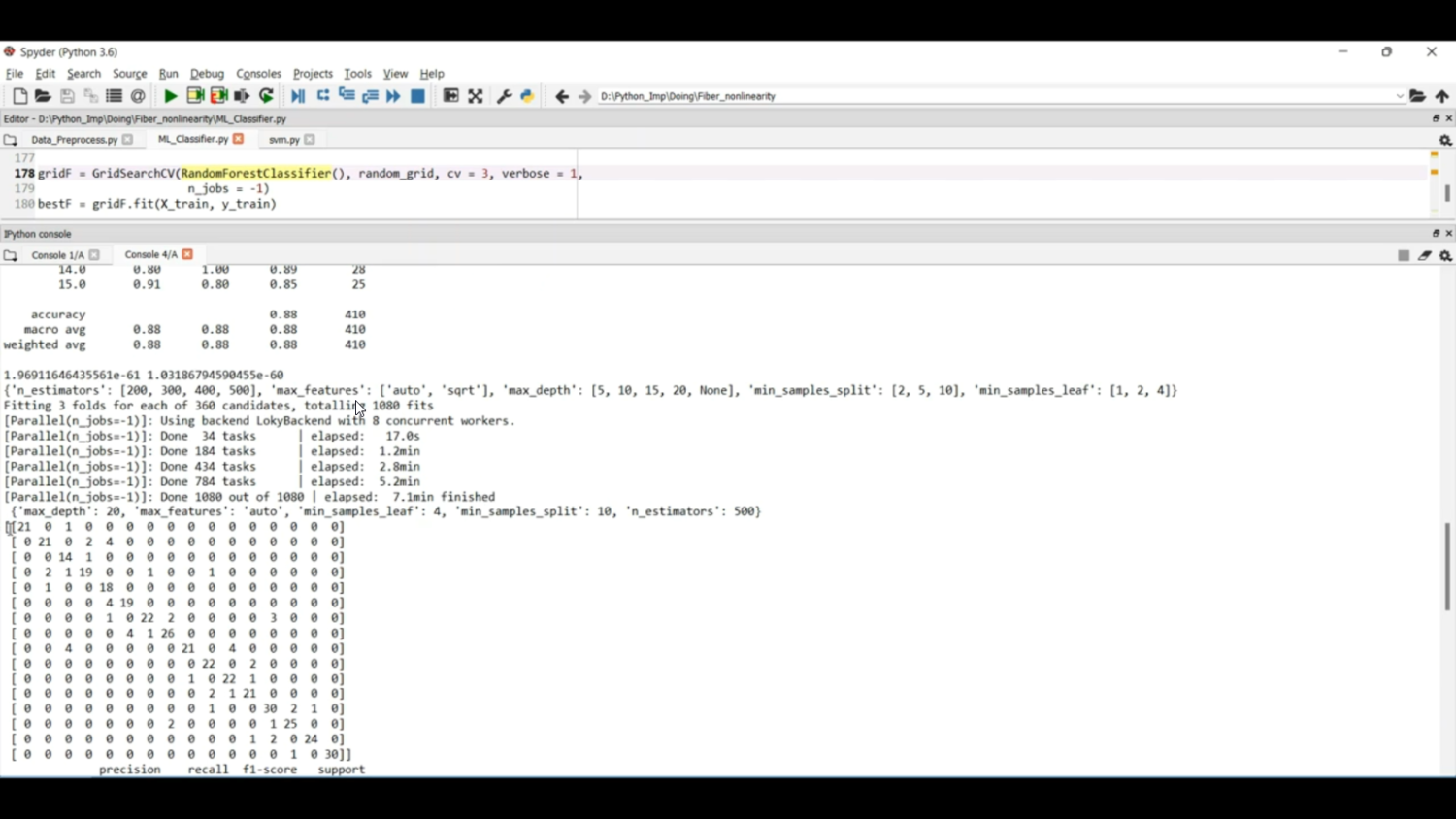
Task: Switch to Console 1/A
Action: 58,254
